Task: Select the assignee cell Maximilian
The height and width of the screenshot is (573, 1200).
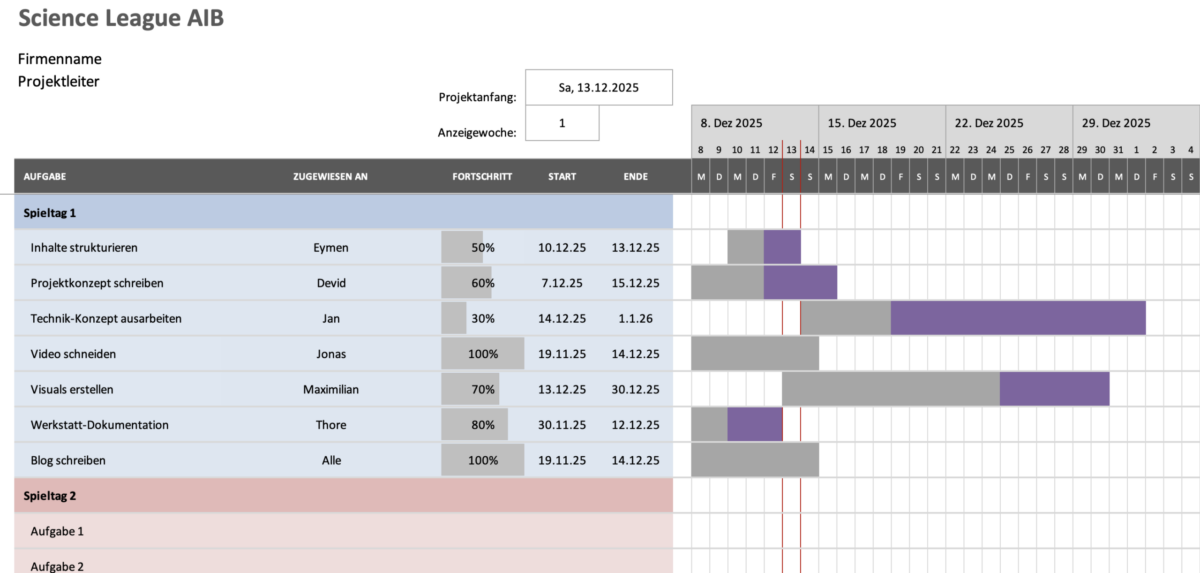Action: [331, 390]
